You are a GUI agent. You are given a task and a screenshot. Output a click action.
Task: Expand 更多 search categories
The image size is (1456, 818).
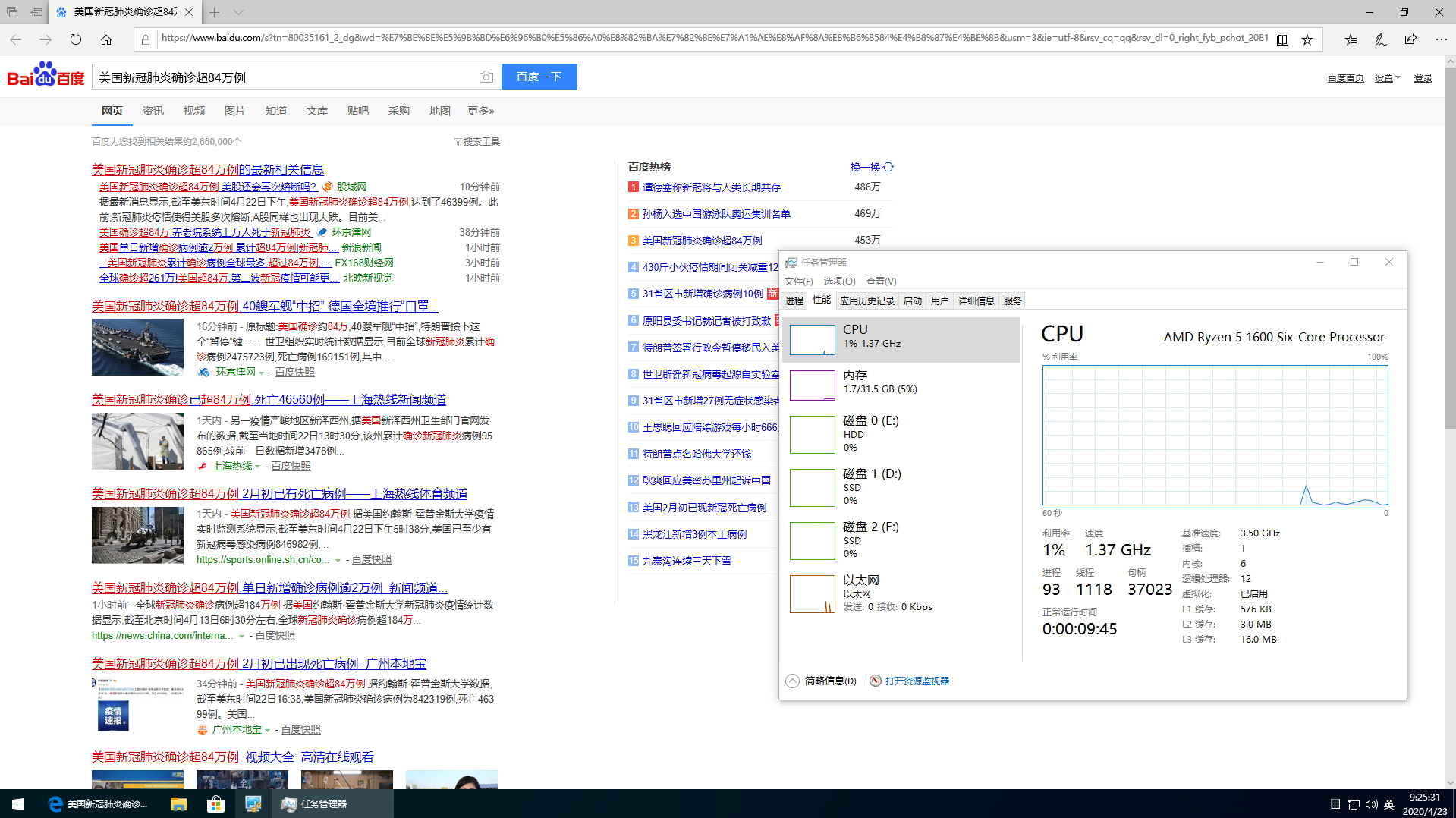[x=480, y=111]
